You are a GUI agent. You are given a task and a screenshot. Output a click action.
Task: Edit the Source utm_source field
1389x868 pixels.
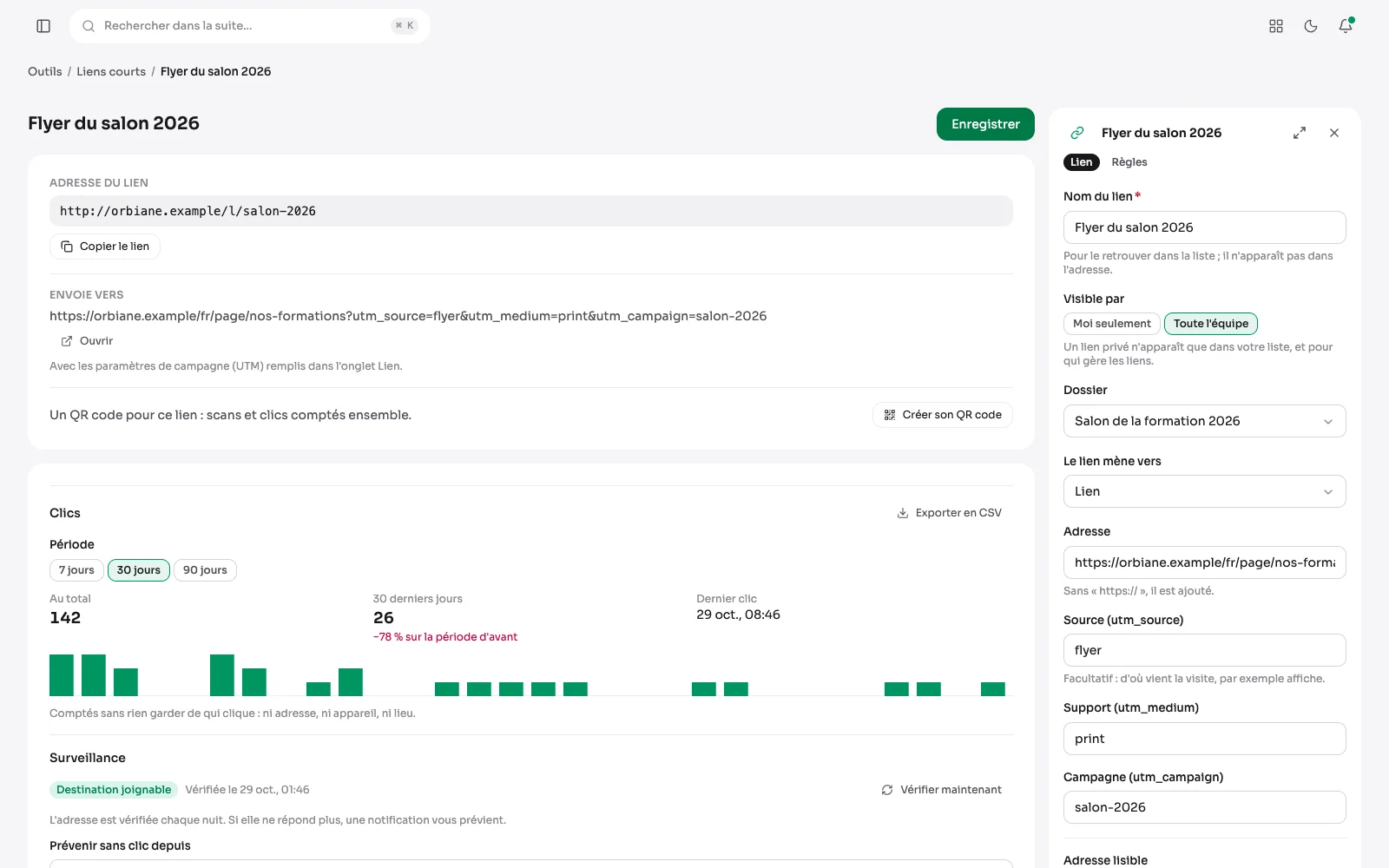(1204, 650)
